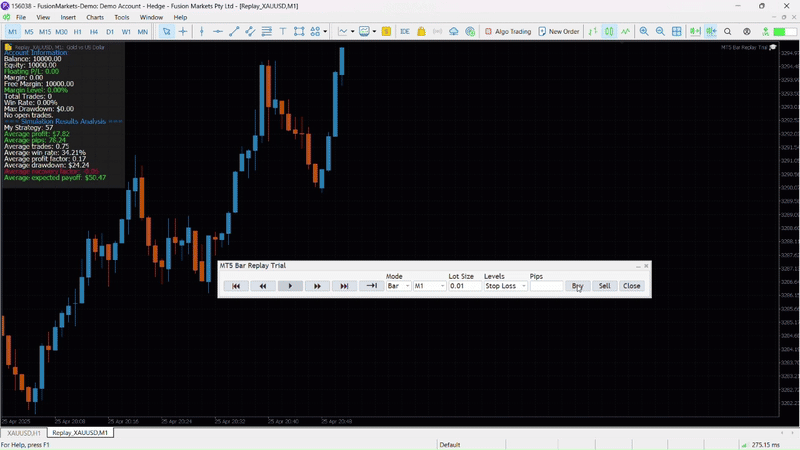Toggle chart auto scroll
This screenshot has height=450, width=800.
(695, 32)
